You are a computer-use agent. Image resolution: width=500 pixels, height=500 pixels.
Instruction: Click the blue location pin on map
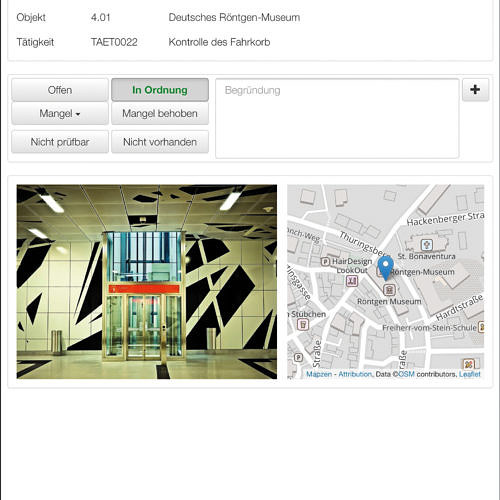[386, 268]
